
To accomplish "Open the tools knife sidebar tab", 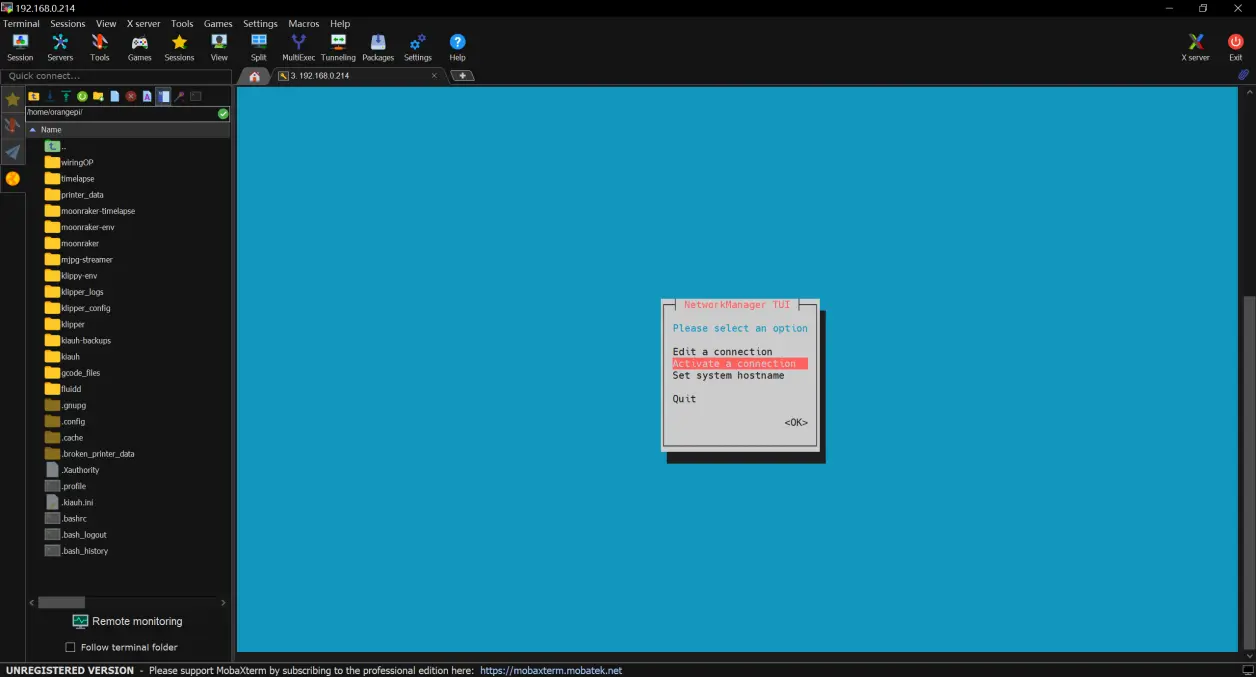I will 12,126.
